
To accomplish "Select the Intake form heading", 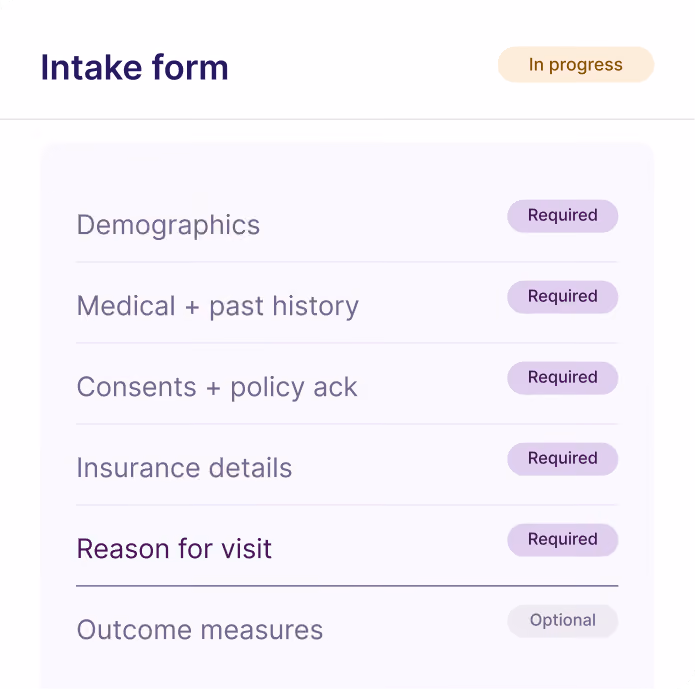I will (134, 67).
